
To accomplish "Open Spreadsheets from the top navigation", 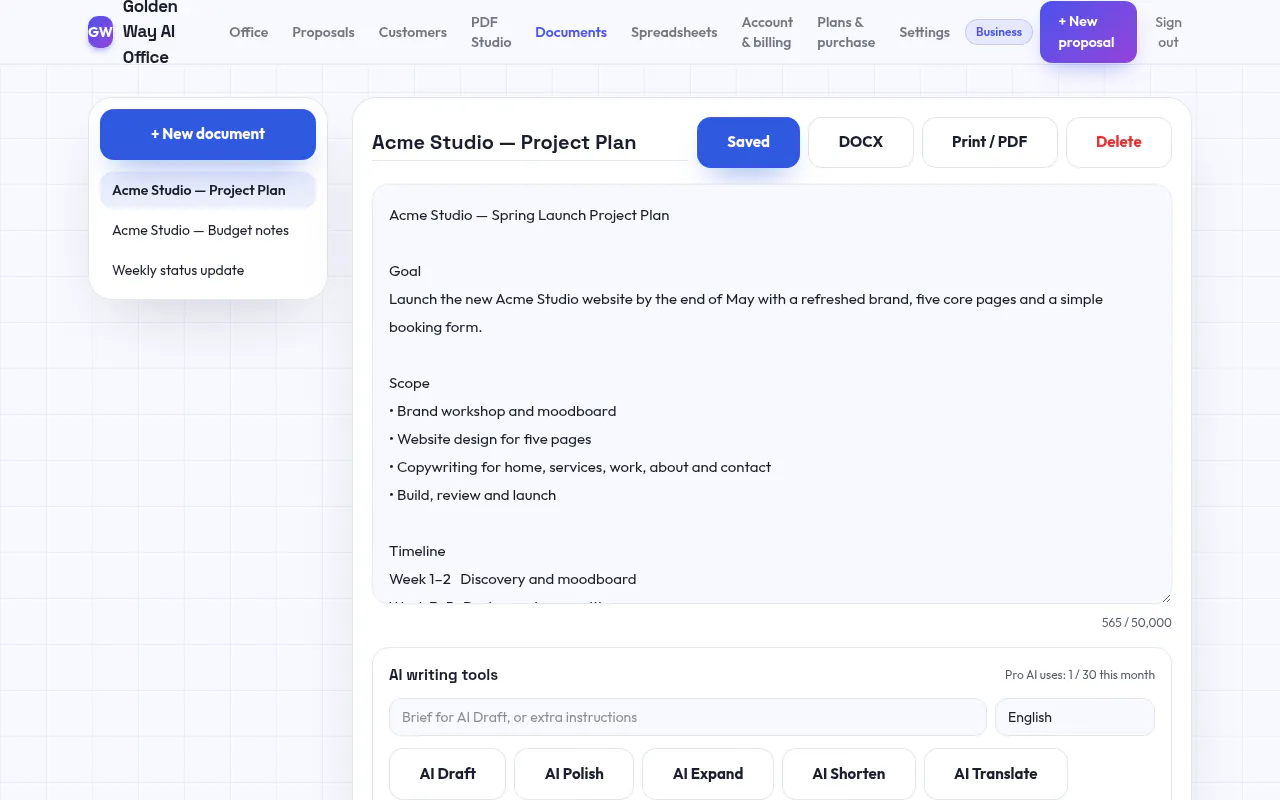I will pyautogui.click(x=674, y=32).
